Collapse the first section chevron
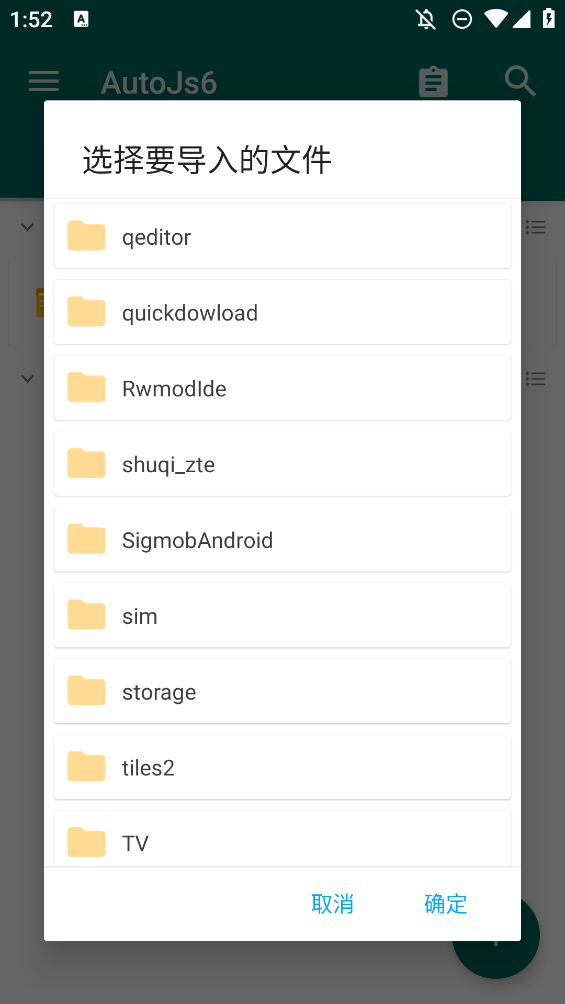This screenshot has height=1004, width=565. pyautogui.click(x=28, y=227)
